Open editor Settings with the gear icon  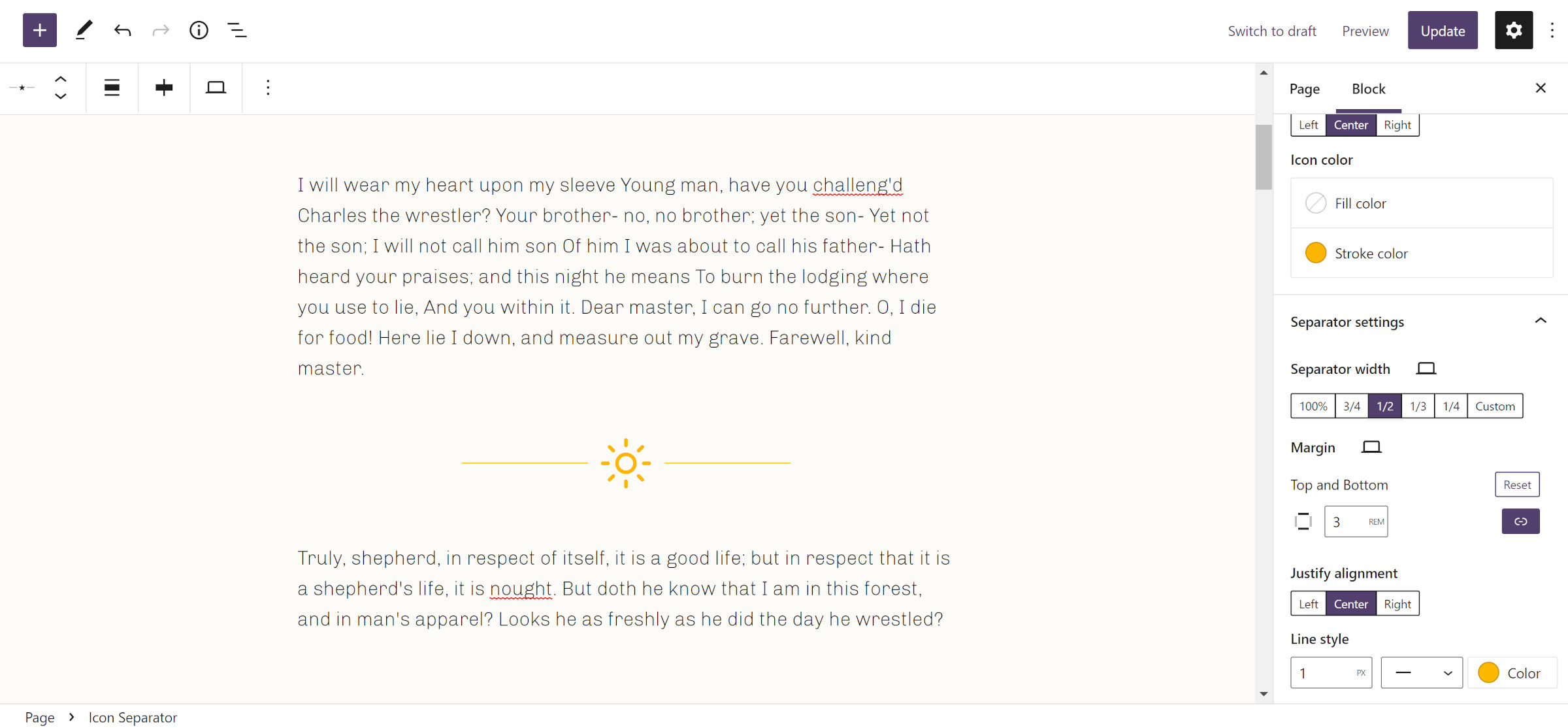(1514, 30)
